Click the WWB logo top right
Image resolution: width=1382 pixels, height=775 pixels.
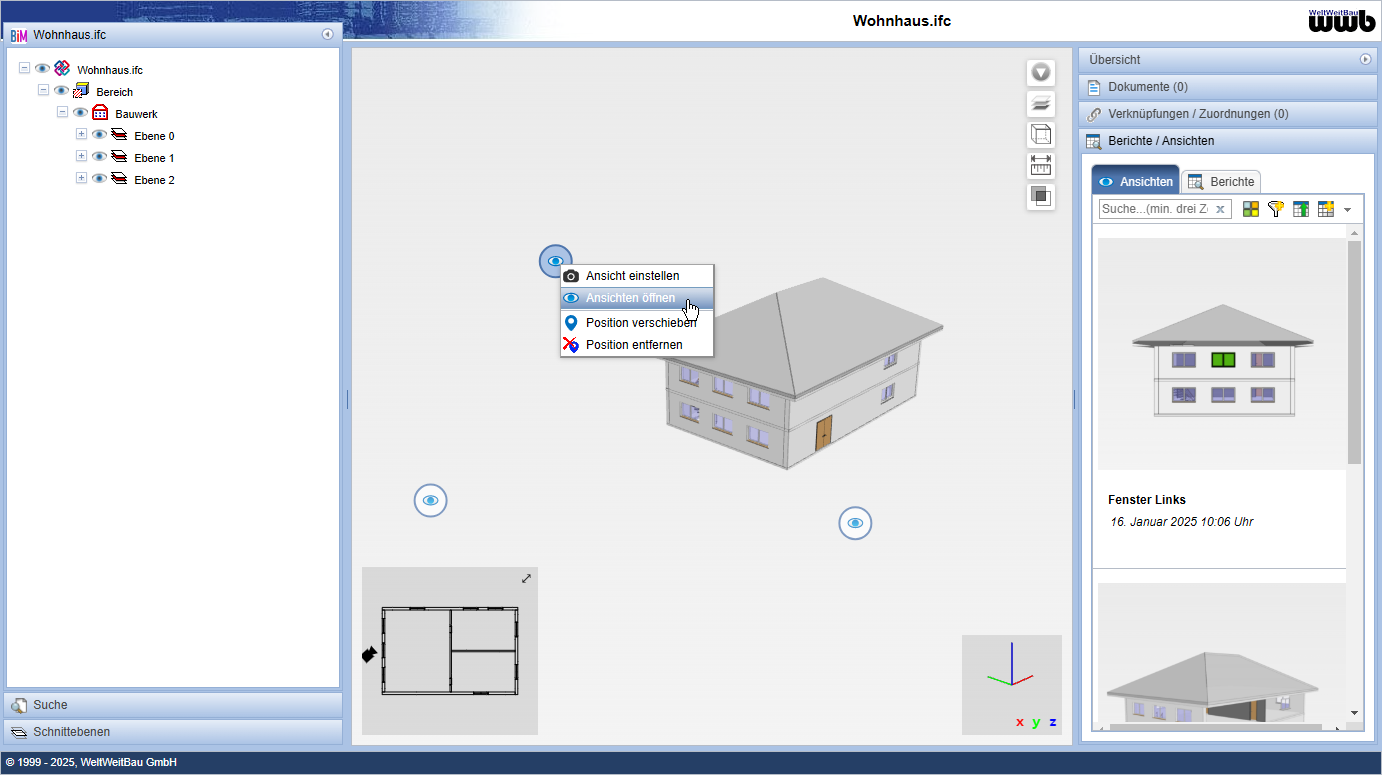[x=1341, y=20]
